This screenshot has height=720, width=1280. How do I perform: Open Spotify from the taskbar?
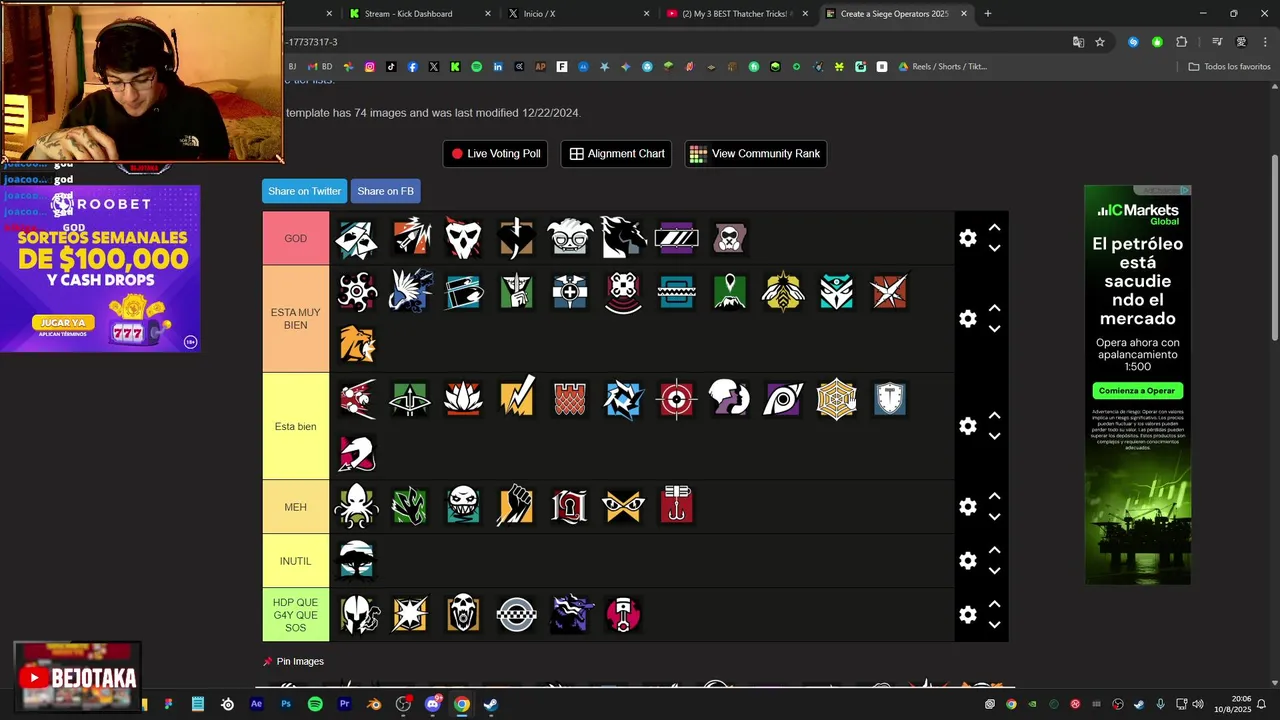point(315,704)
